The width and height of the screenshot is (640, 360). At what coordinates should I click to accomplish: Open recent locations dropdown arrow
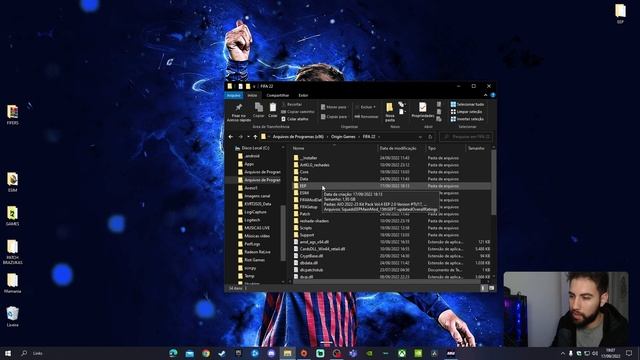coord(248,137)
